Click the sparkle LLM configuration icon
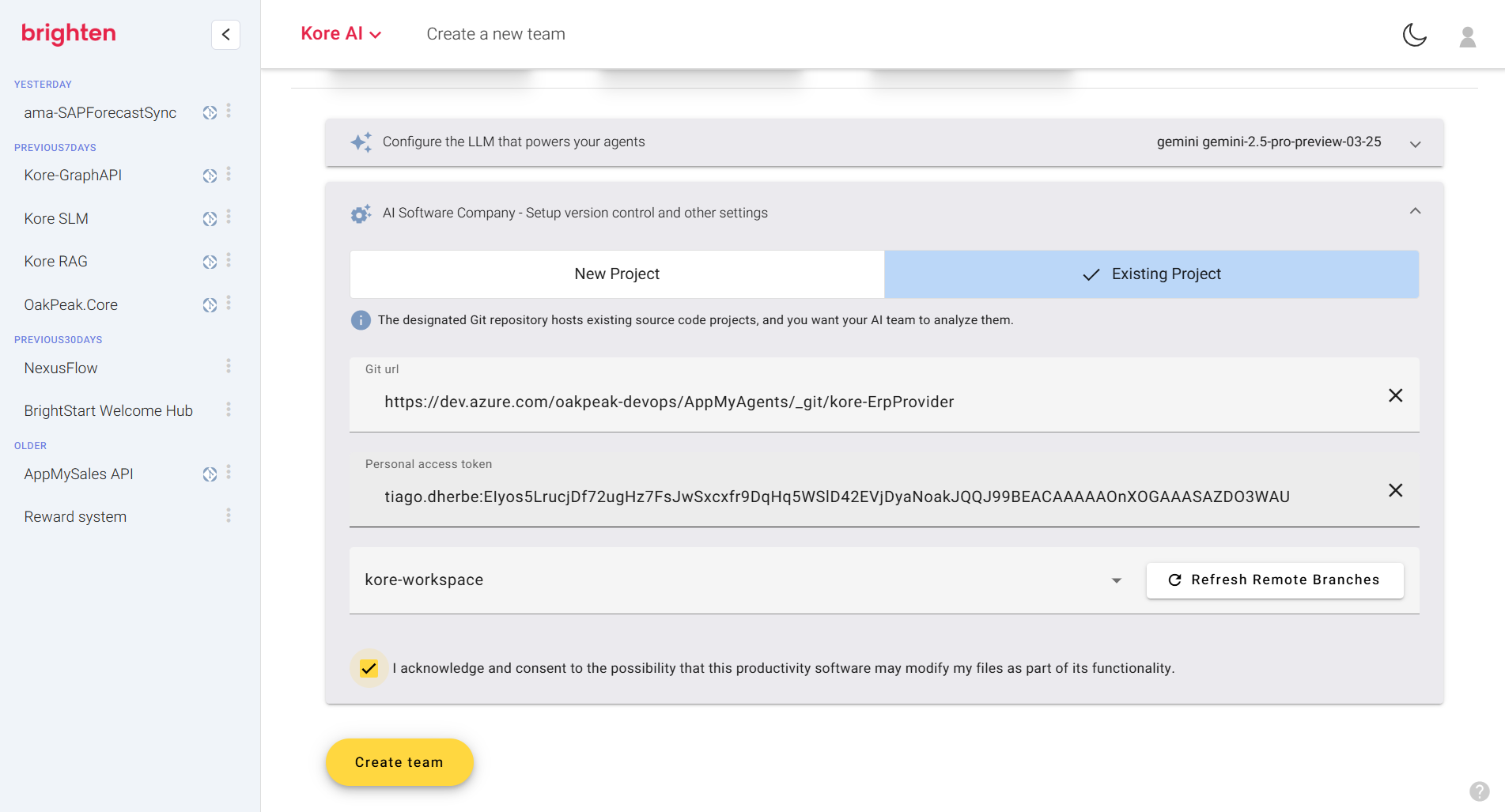This screenshot has width=1505, height=812. [x=361, y=142]
